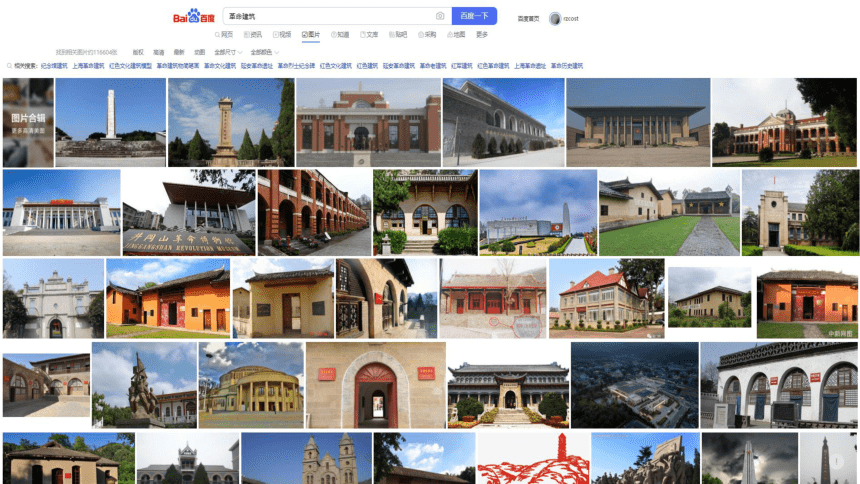860x484 pixels.
Task: Go to the 知道 Zhidao tab
Action: click(340, 35)
